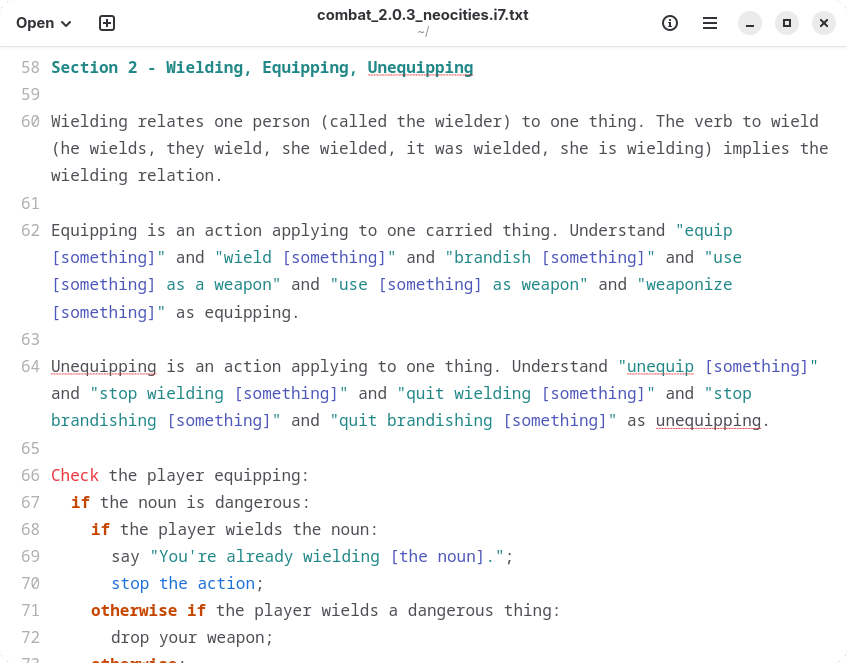
Task: Show document info icon in header
Action: tap(670, 23)
